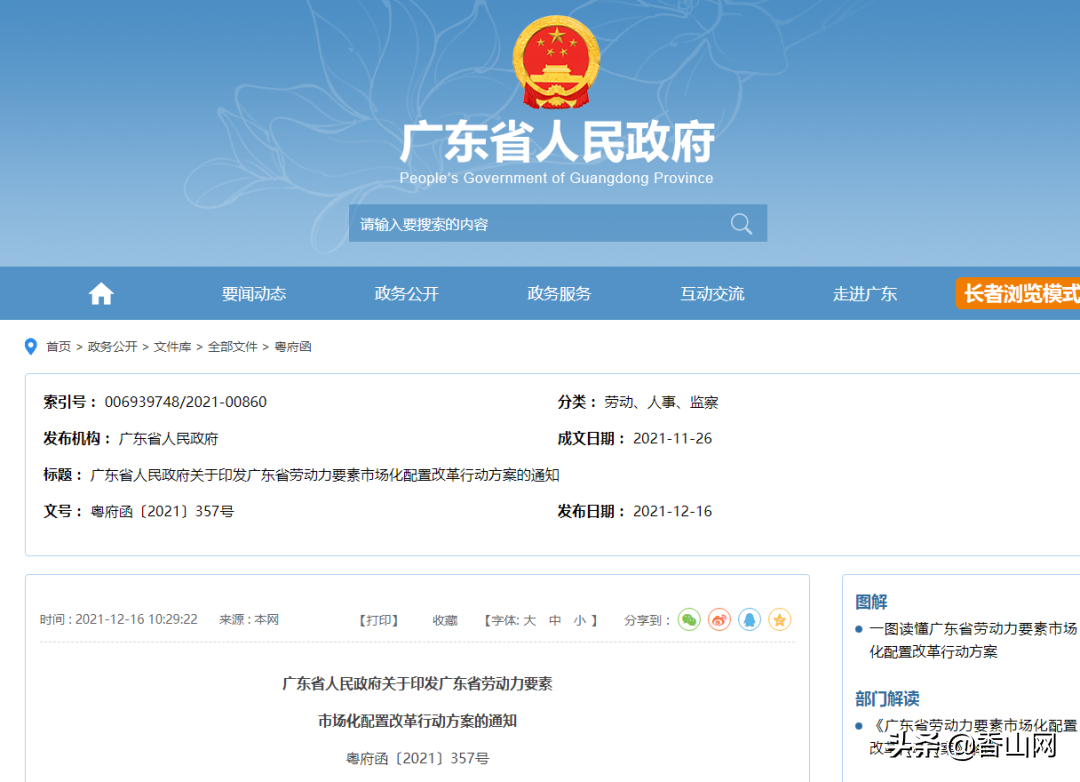Screen dimensions: 1080x782
Task: Enable 长者浏览模式 elder browsing mode
Action: (x=1018, y=294)
